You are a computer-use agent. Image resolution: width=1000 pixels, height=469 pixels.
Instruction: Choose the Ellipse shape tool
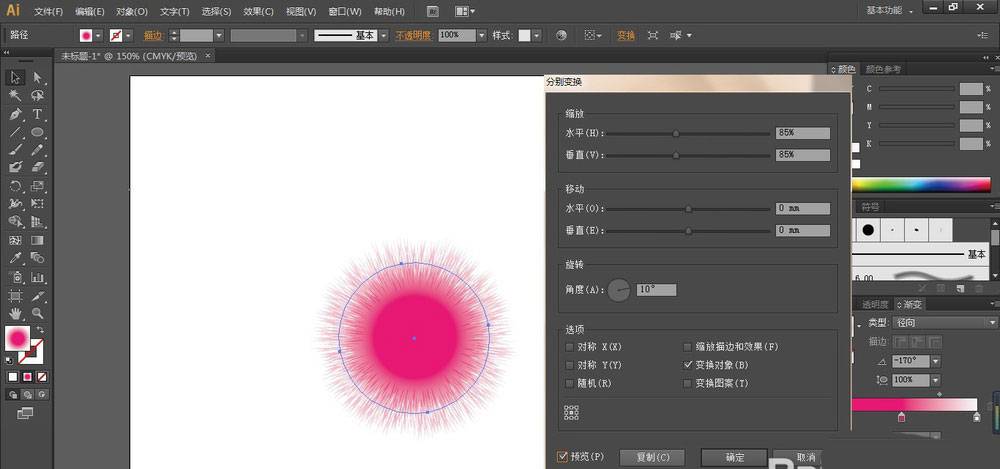tap(37, 132)
